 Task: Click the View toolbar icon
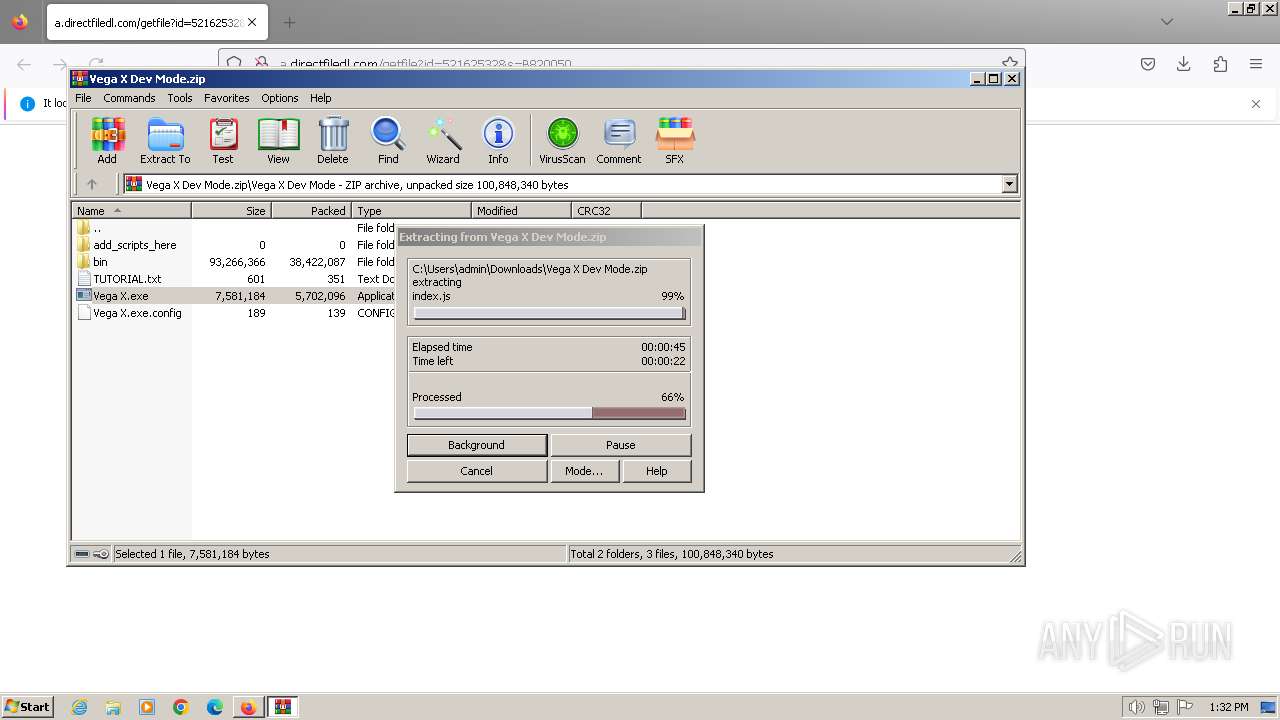278,140
